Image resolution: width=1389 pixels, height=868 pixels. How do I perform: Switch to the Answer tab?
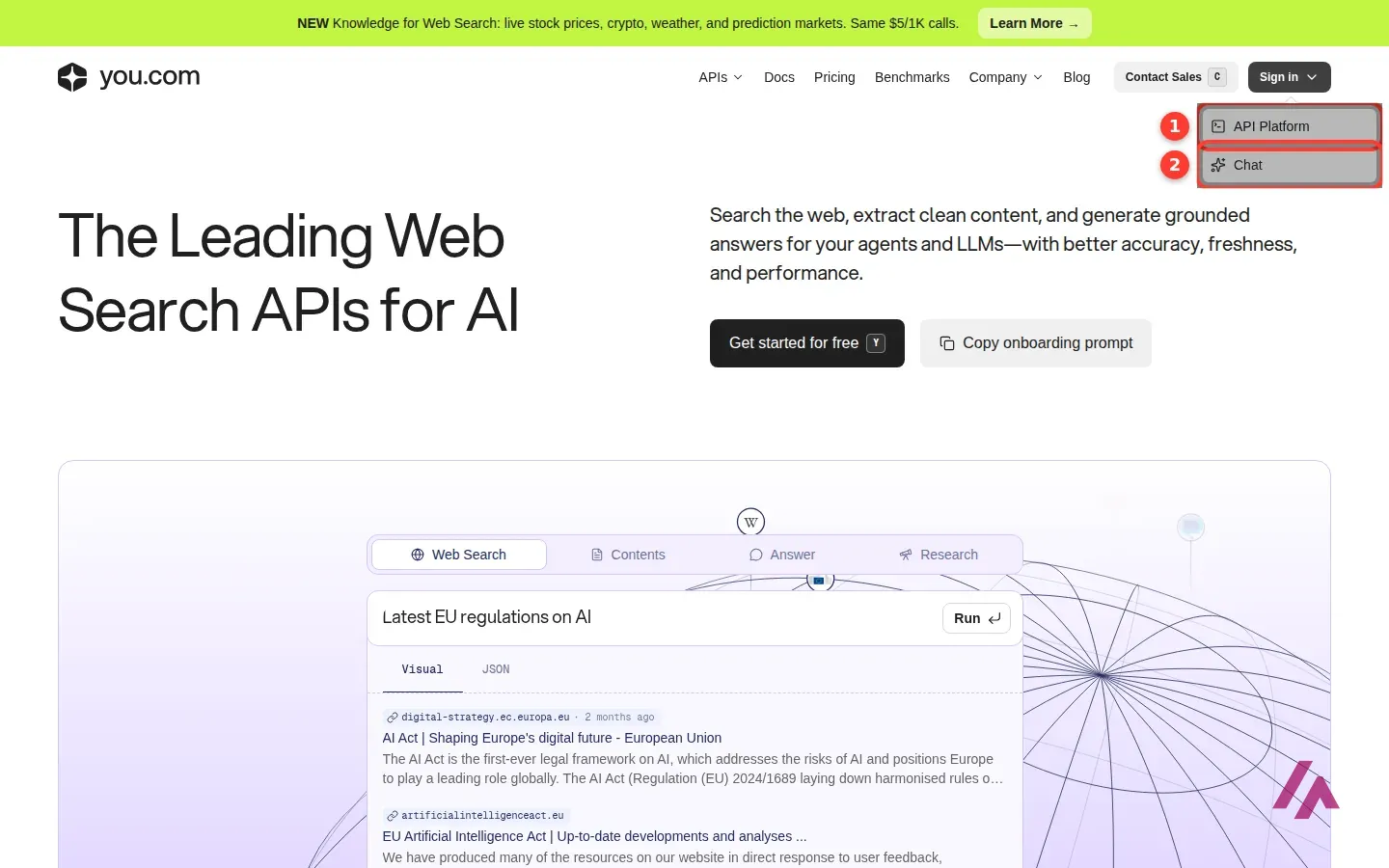click(782, 555)
